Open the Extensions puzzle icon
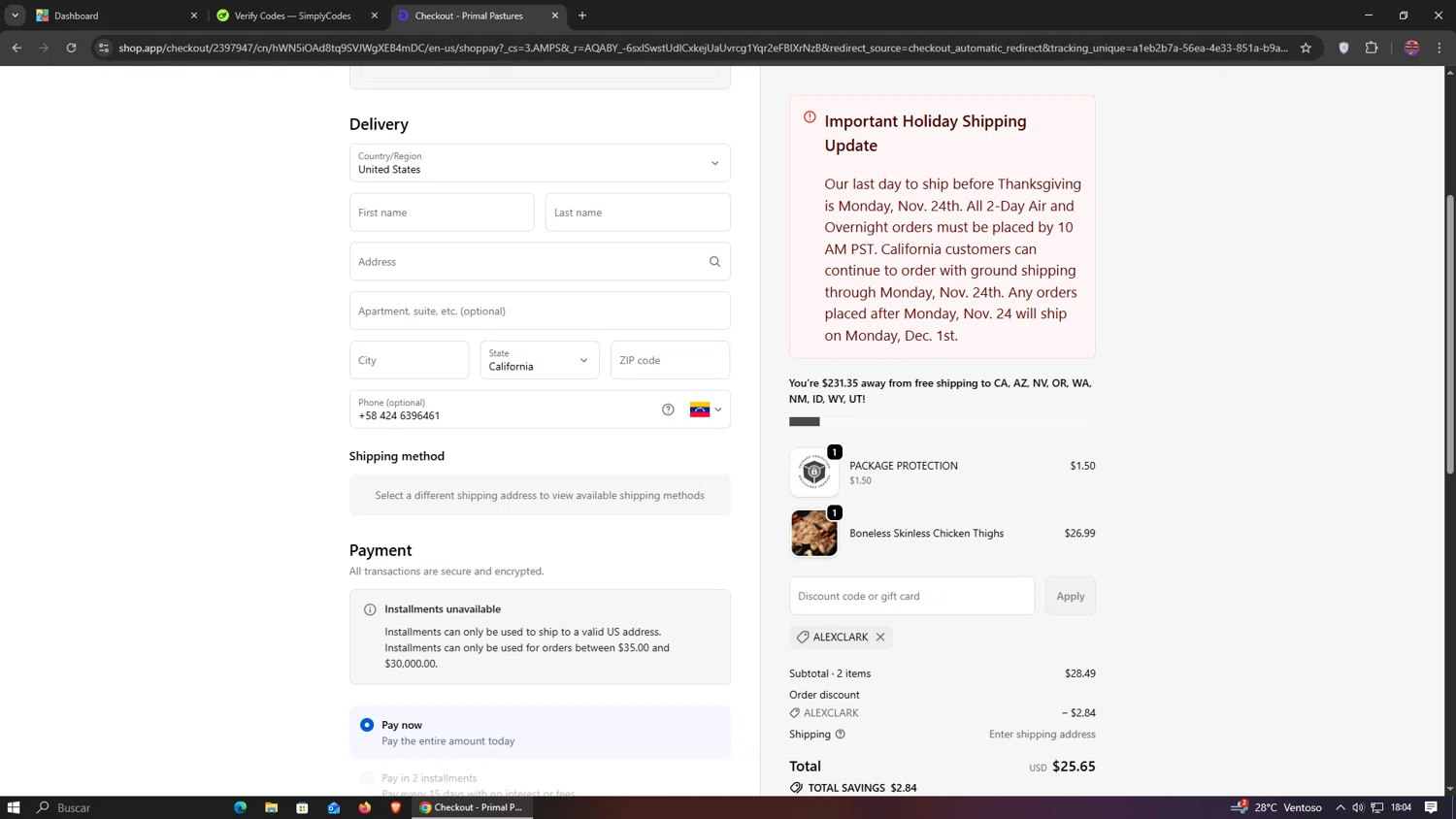The width and height of the screenshot is (1456, 819). [x=1372, y=48]
